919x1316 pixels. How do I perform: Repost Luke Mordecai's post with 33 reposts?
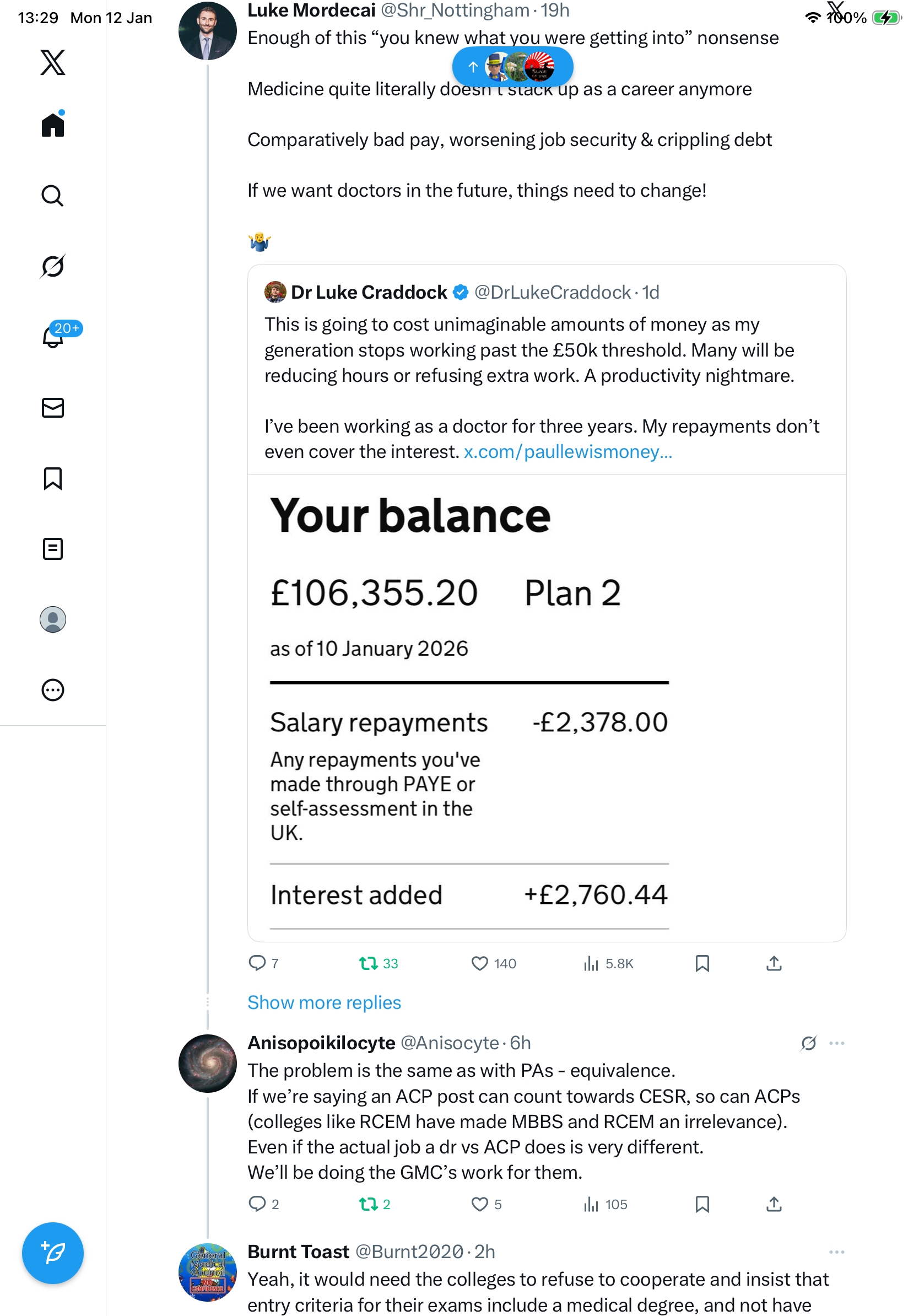[368, 963]
